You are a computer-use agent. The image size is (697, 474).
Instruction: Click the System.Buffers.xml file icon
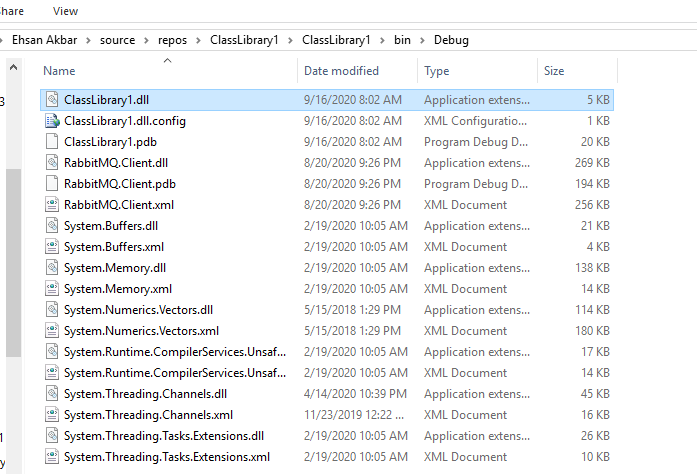[52, 246]
